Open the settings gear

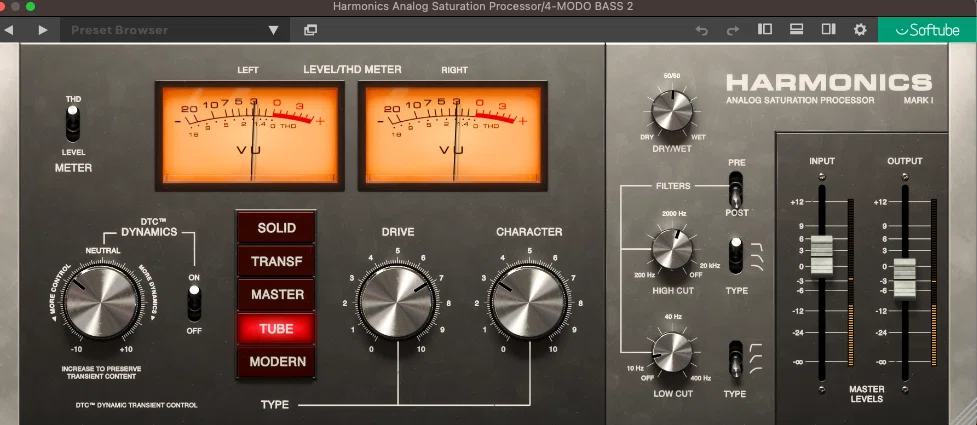[x=860, y=30]
